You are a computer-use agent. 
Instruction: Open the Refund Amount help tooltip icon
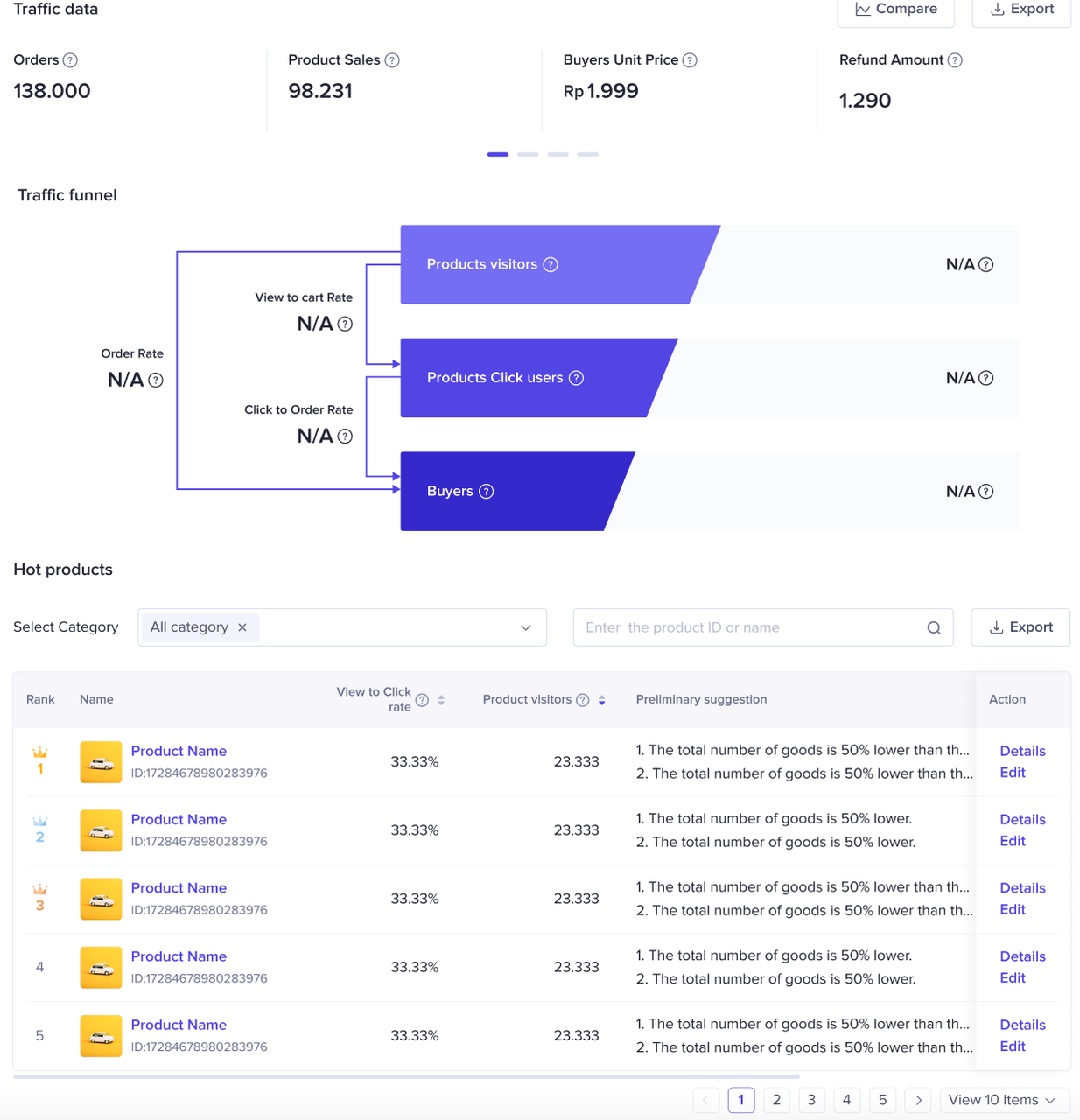coord(955,60)
